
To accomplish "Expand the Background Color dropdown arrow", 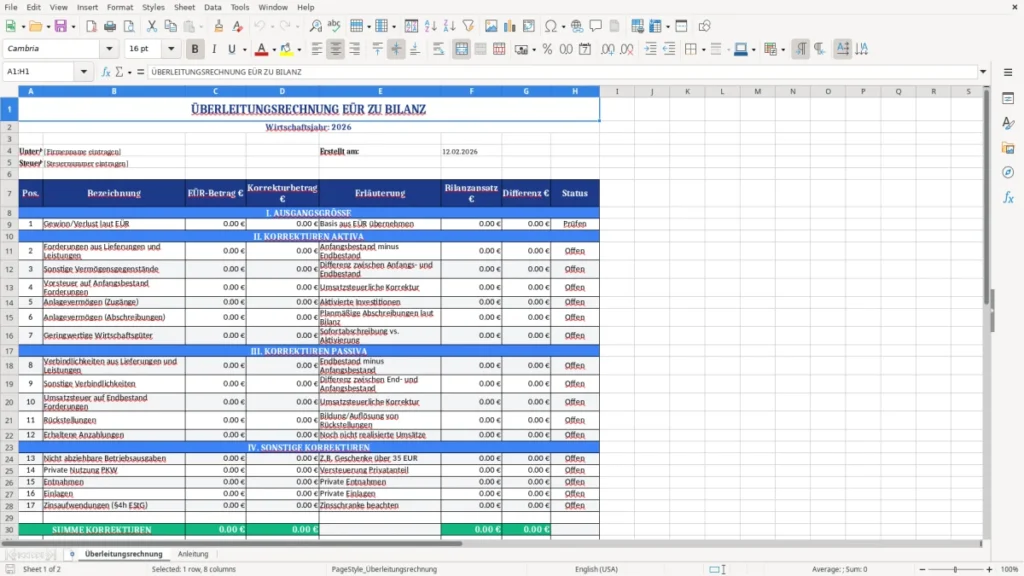I will [x=299, y=50].
